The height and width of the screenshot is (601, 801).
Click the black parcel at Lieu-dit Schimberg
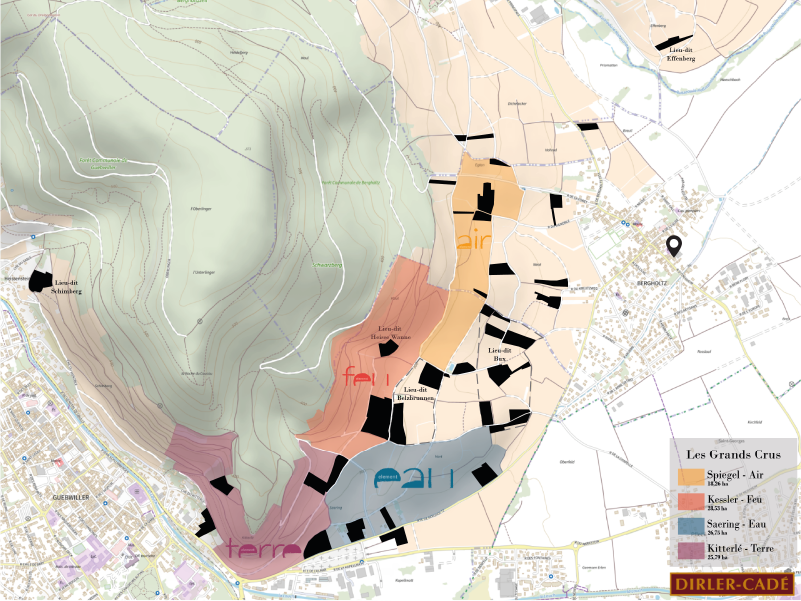[40, 281]
